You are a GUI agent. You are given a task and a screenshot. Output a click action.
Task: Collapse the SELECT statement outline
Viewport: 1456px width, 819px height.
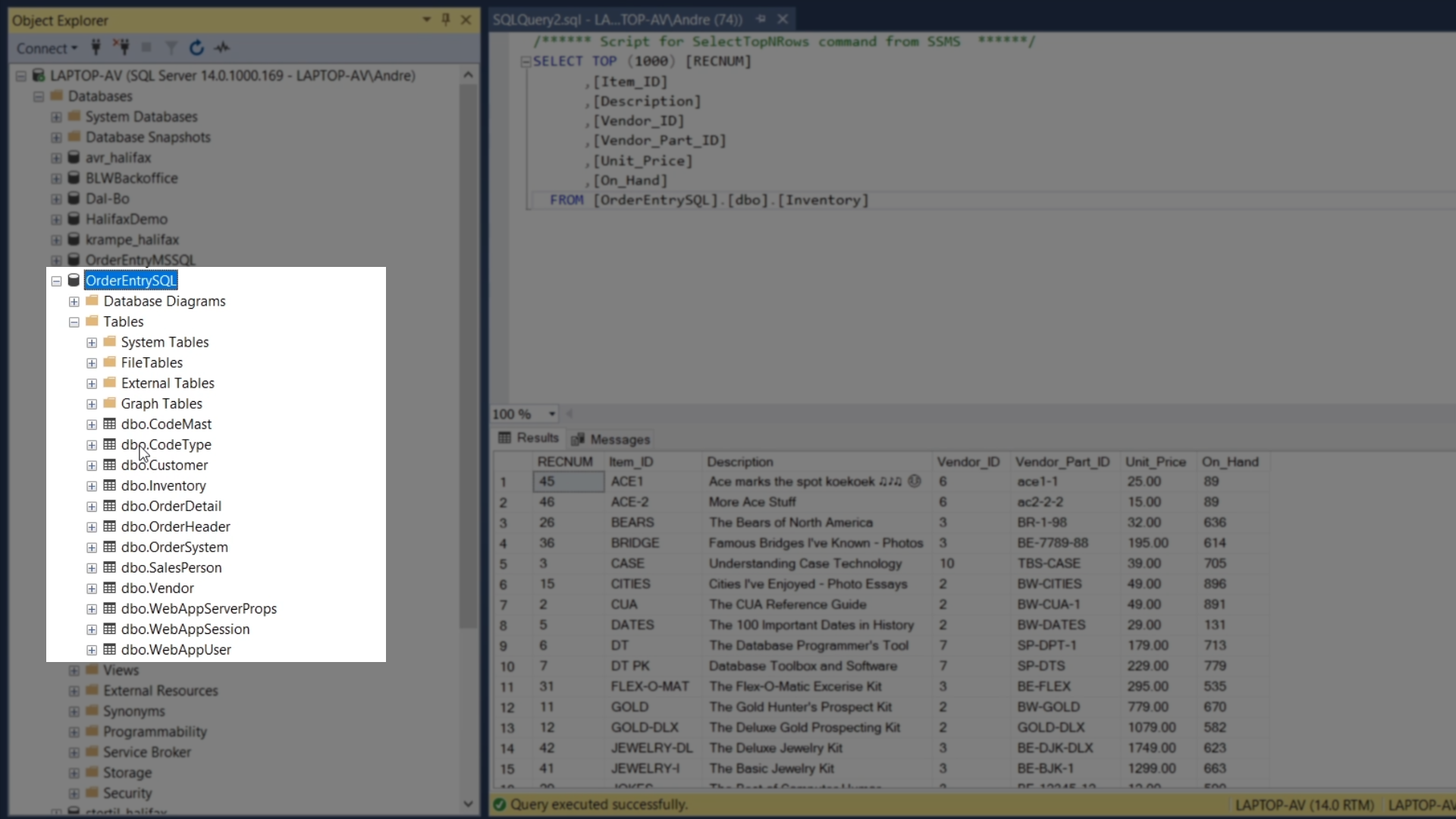[x=525, y=61]
